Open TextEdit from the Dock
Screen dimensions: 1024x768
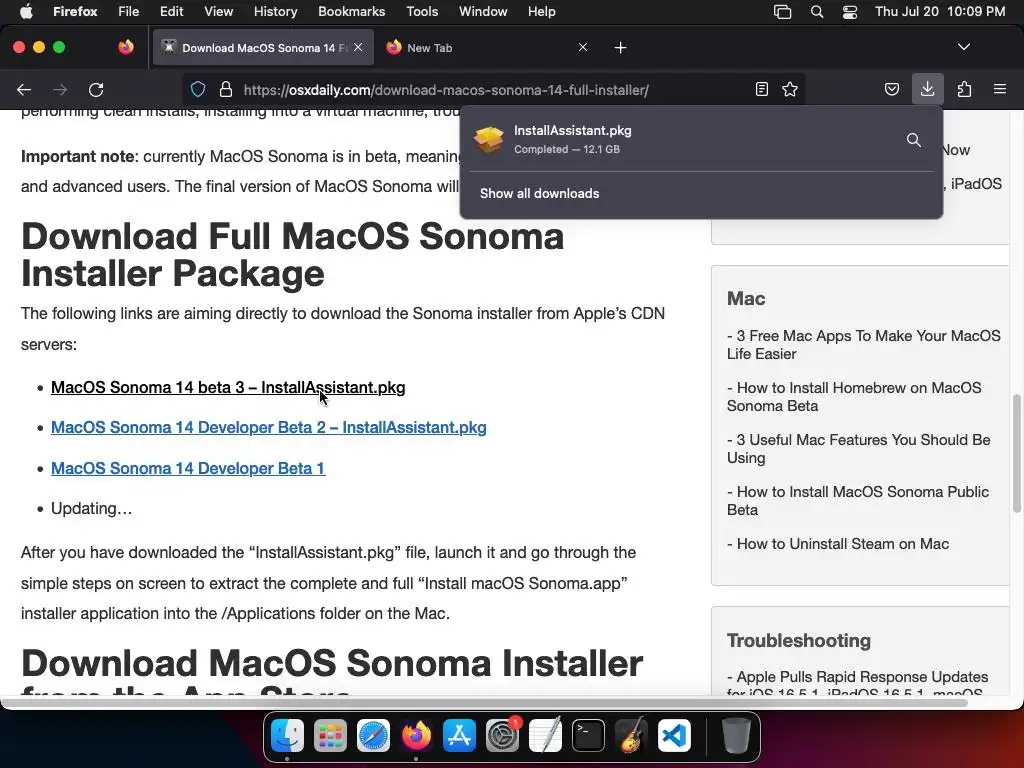[x=545, y=736]
